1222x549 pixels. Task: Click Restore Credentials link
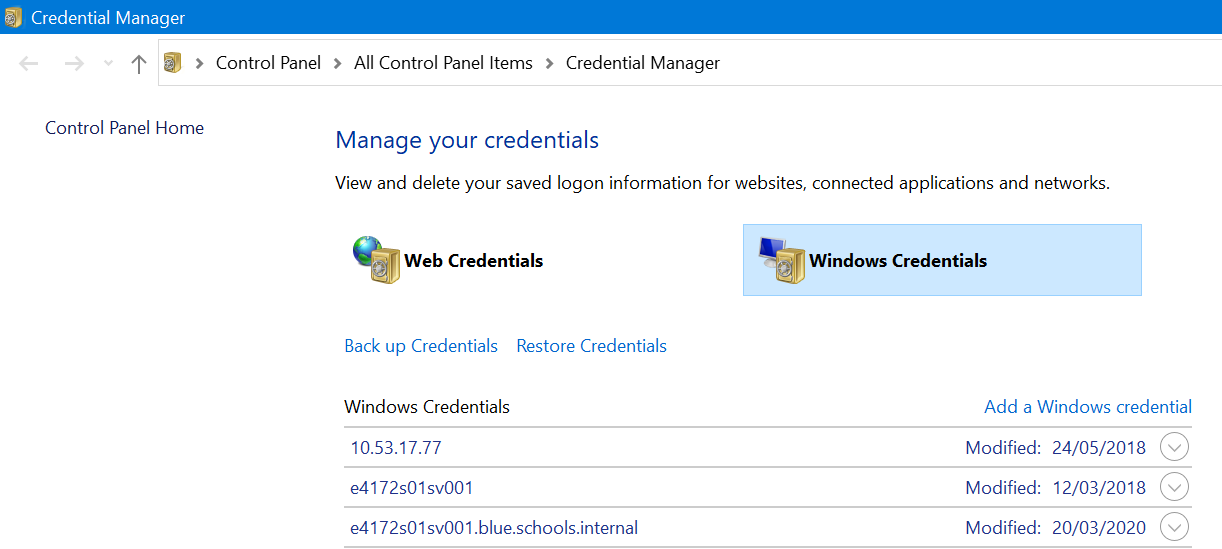coord(591,346)
